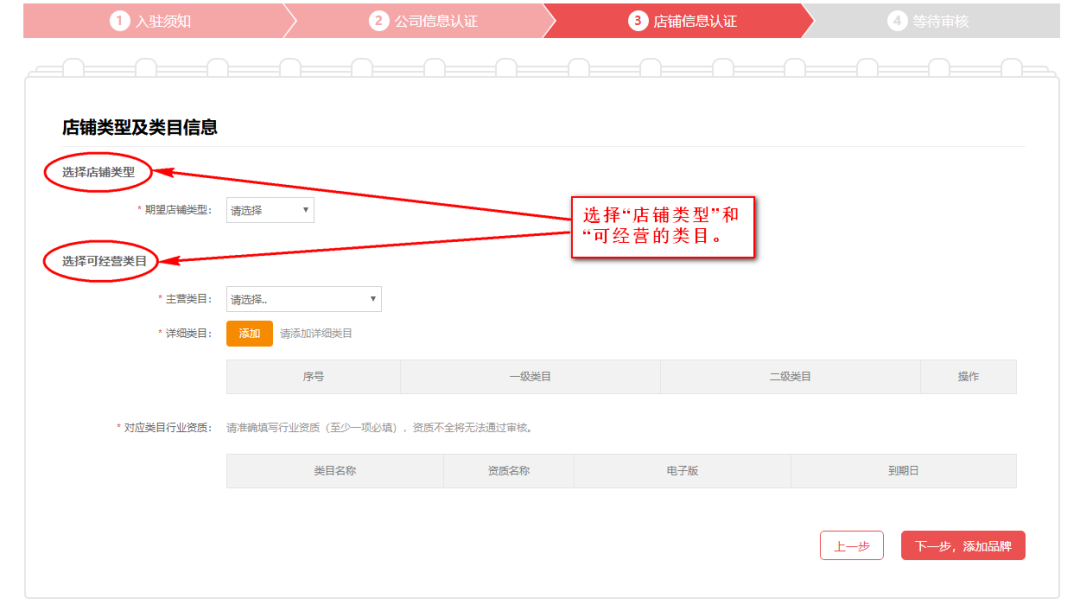
Task: Click the 资质名称 column header
Action: (508, 471)
